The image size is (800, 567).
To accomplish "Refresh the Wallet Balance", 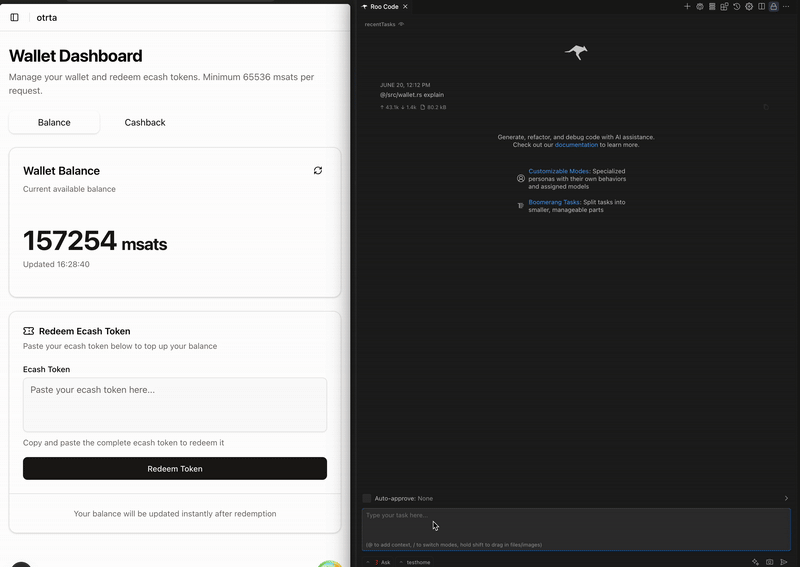I will click(x=318, y=170).
